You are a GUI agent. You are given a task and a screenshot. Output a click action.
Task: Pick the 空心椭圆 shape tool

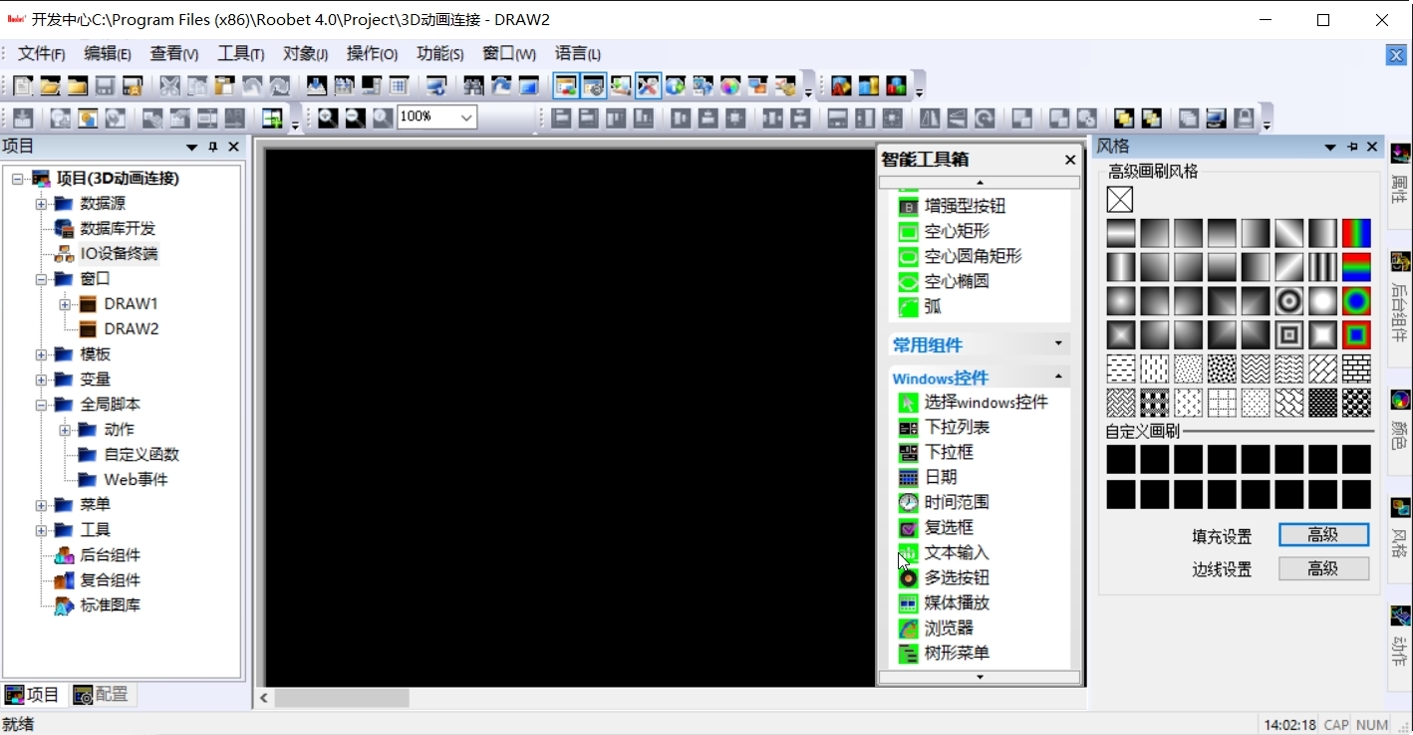pyautogui.click(x=956, y=281)
